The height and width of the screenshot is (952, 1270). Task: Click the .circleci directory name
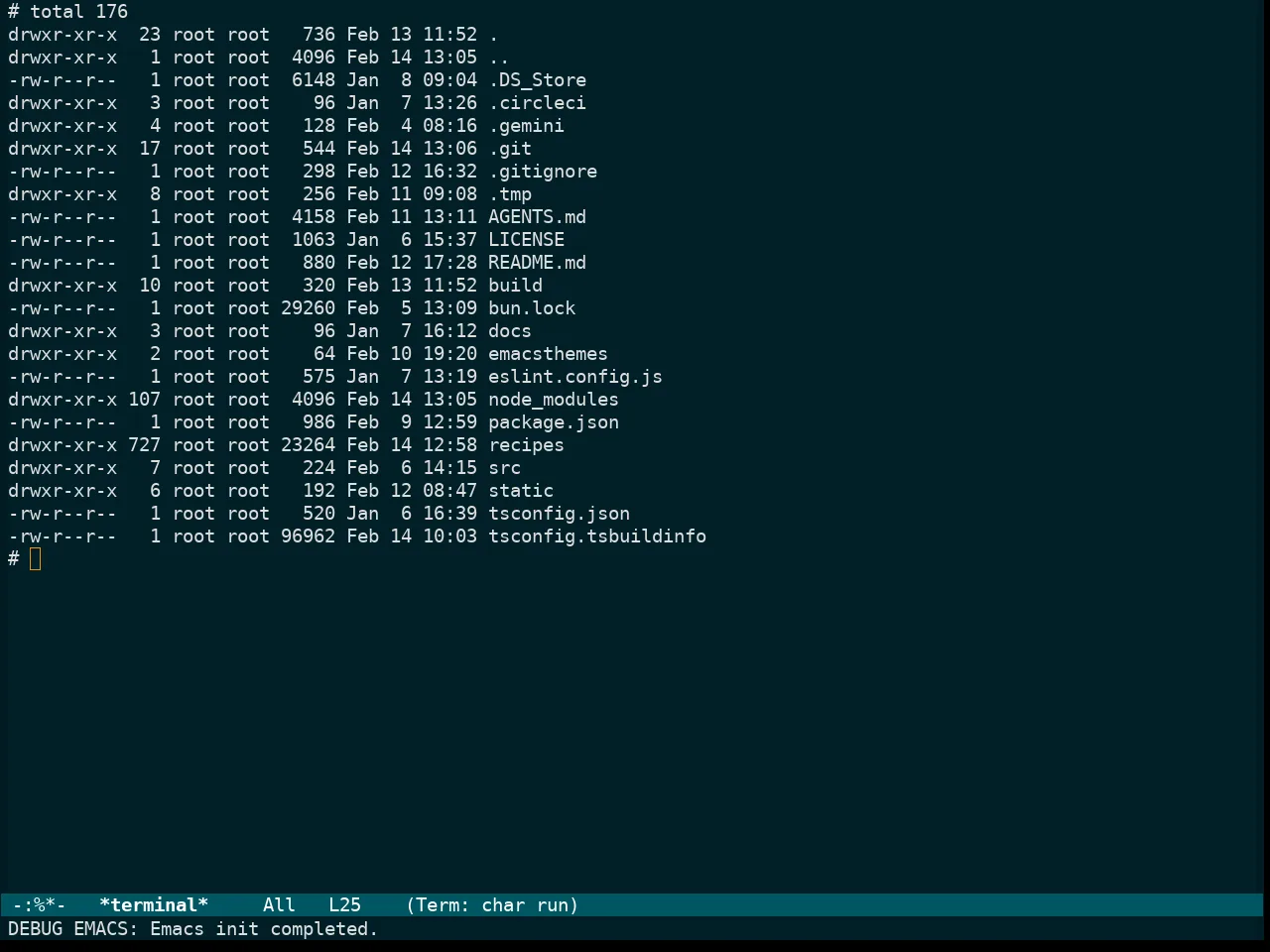[x=537, y=103]
